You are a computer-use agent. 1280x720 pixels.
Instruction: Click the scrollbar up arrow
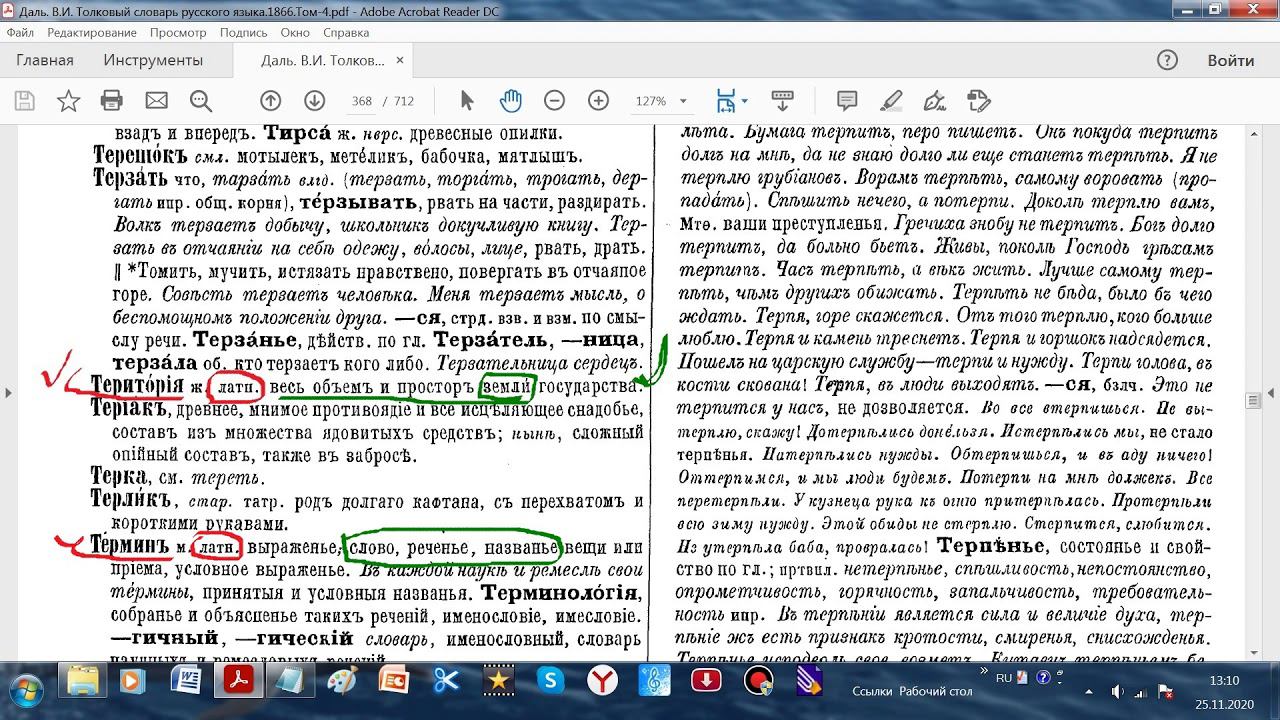(x=1252, y=134)
